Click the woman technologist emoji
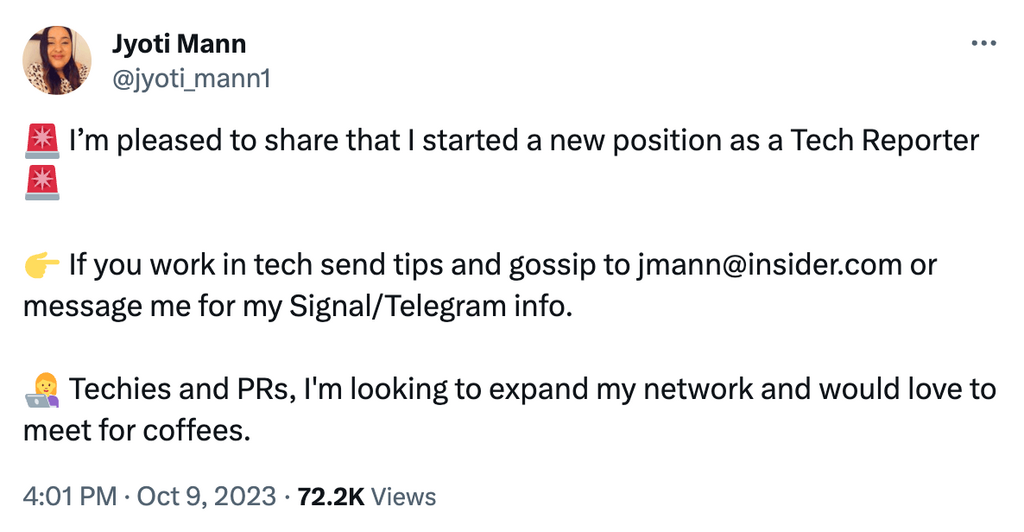This screenshot has width=1024, height=532. click(41, 390)
